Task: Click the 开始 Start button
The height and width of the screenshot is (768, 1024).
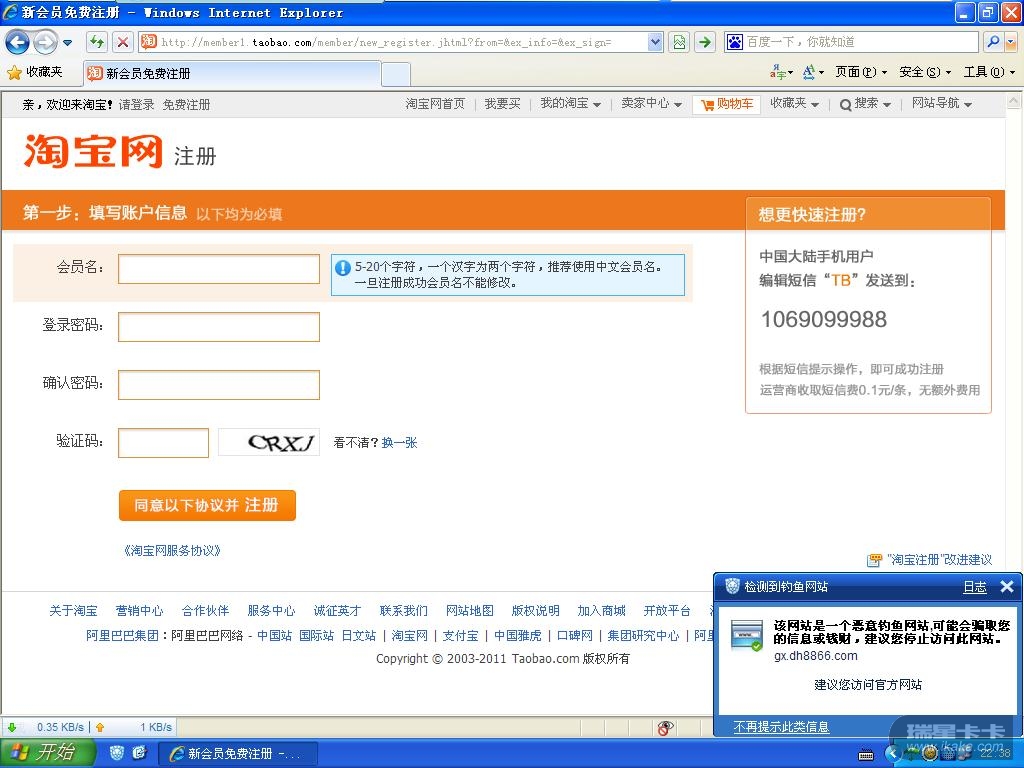Action: tap(48, 753)
